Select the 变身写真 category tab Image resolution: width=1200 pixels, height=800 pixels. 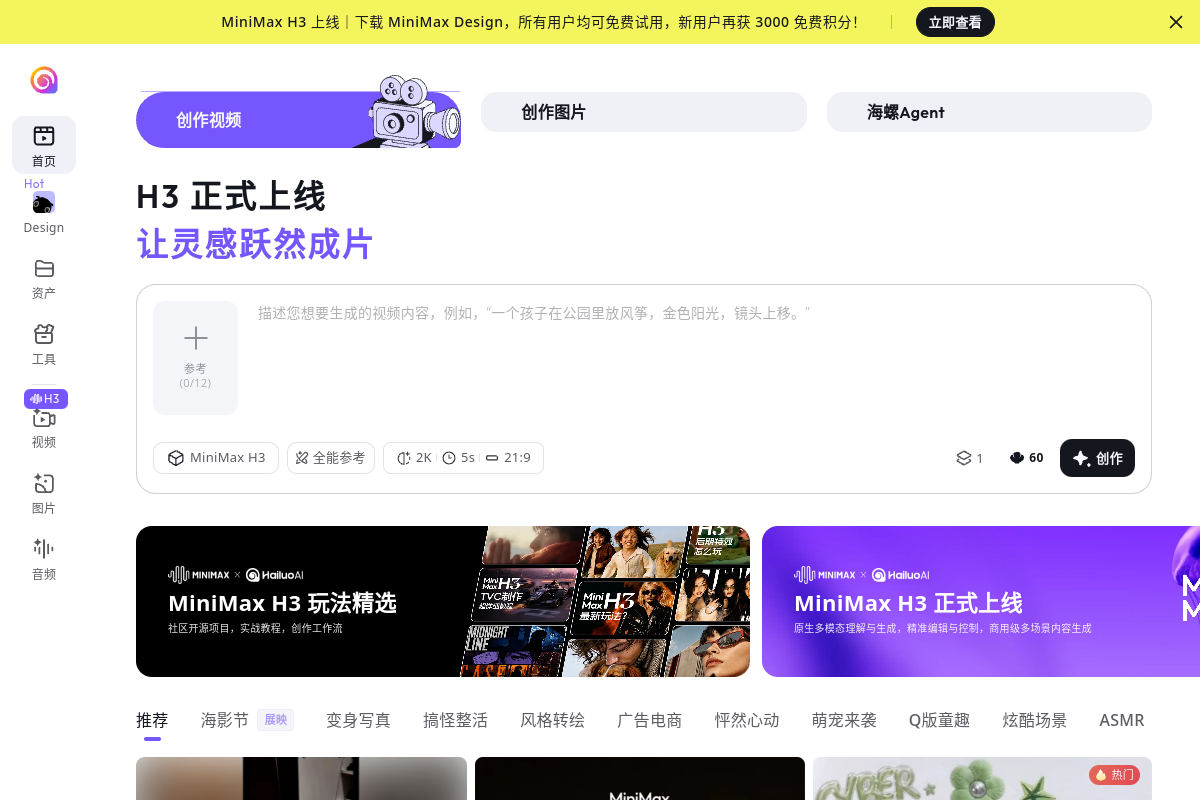point(358,720)
